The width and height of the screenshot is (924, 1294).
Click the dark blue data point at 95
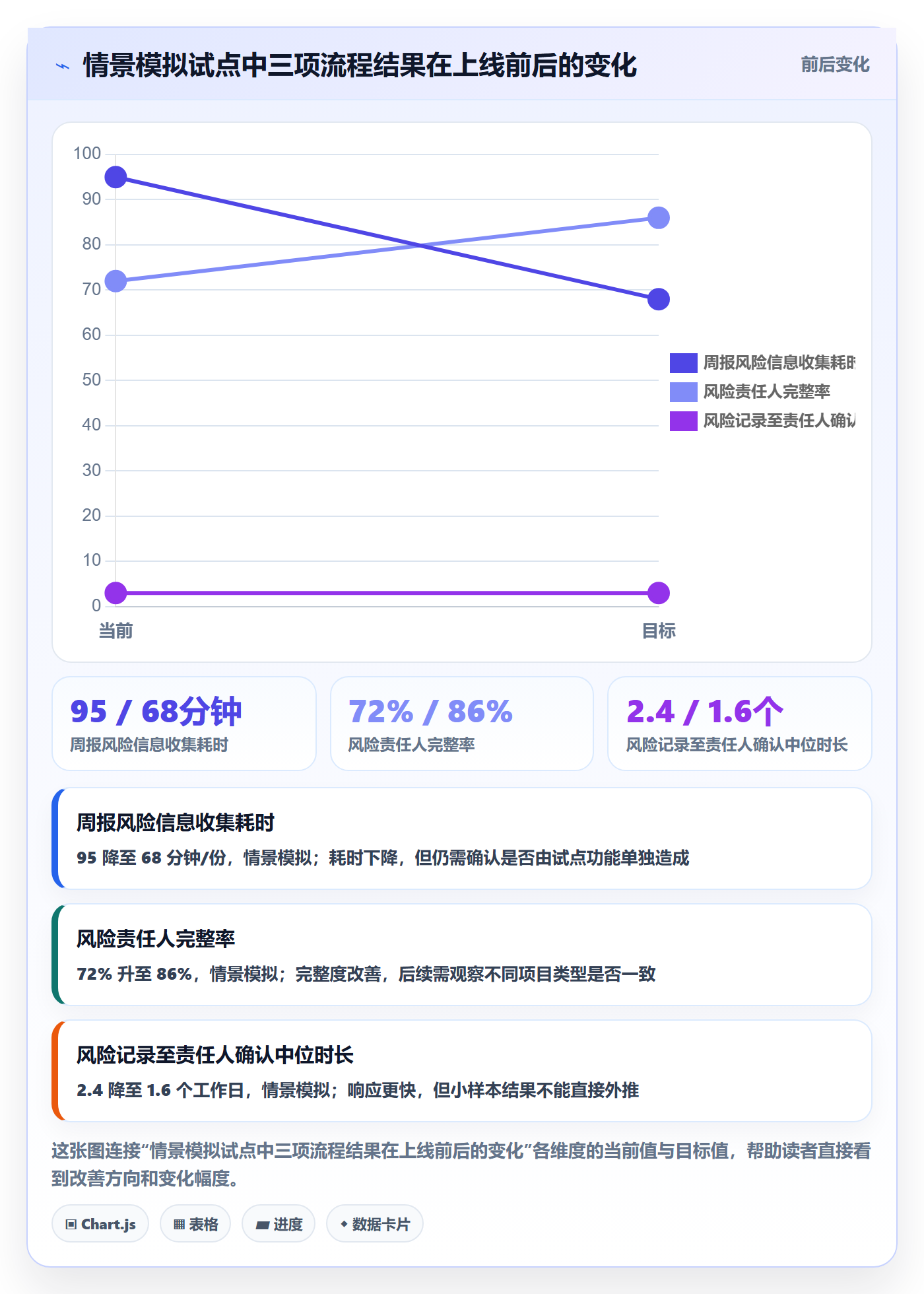pos(115,177)
